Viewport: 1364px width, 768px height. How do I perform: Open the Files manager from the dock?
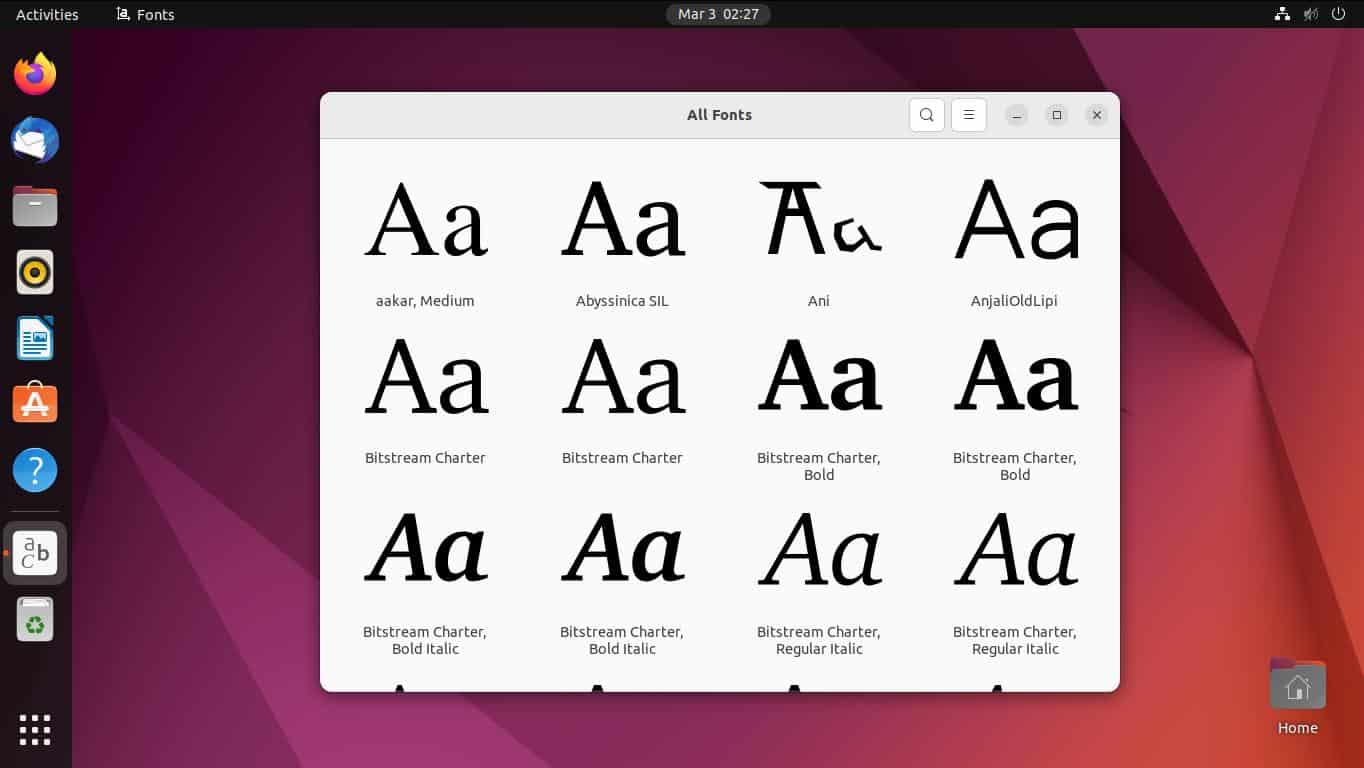coord(35,206)
